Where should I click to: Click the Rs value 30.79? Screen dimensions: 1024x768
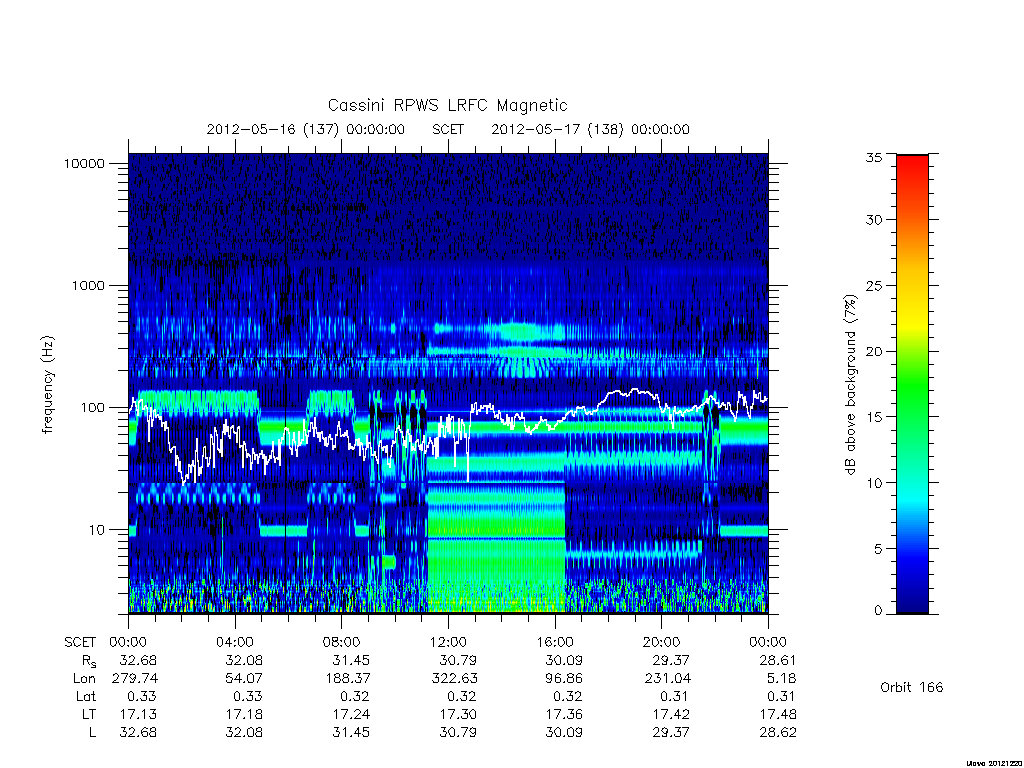point(458,661)
